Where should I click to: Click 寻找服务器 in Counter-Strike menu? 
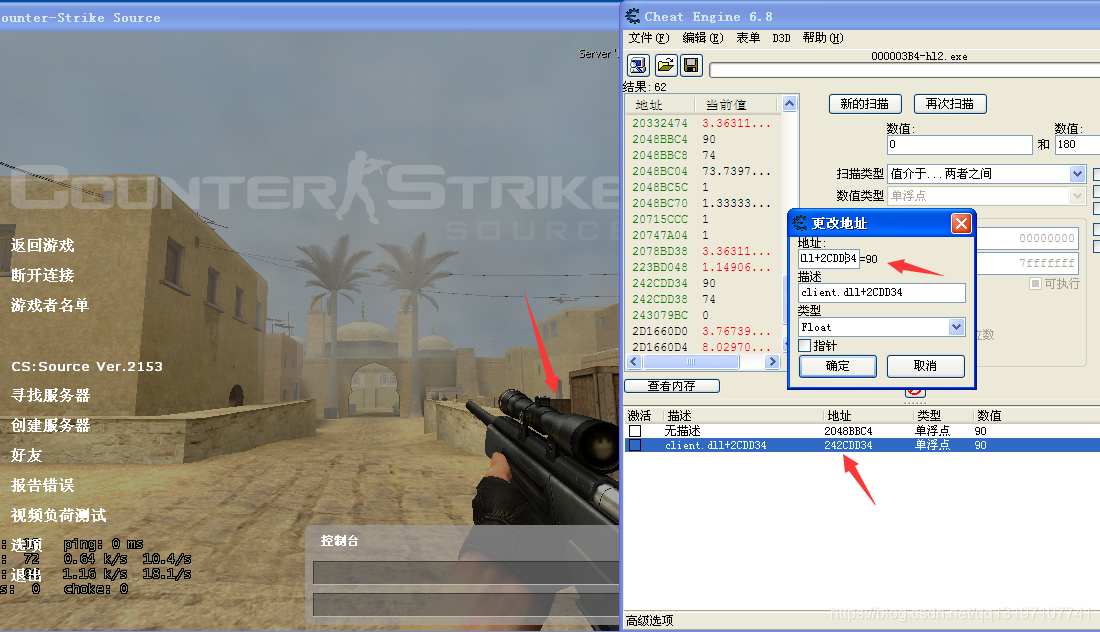[51, 396]
